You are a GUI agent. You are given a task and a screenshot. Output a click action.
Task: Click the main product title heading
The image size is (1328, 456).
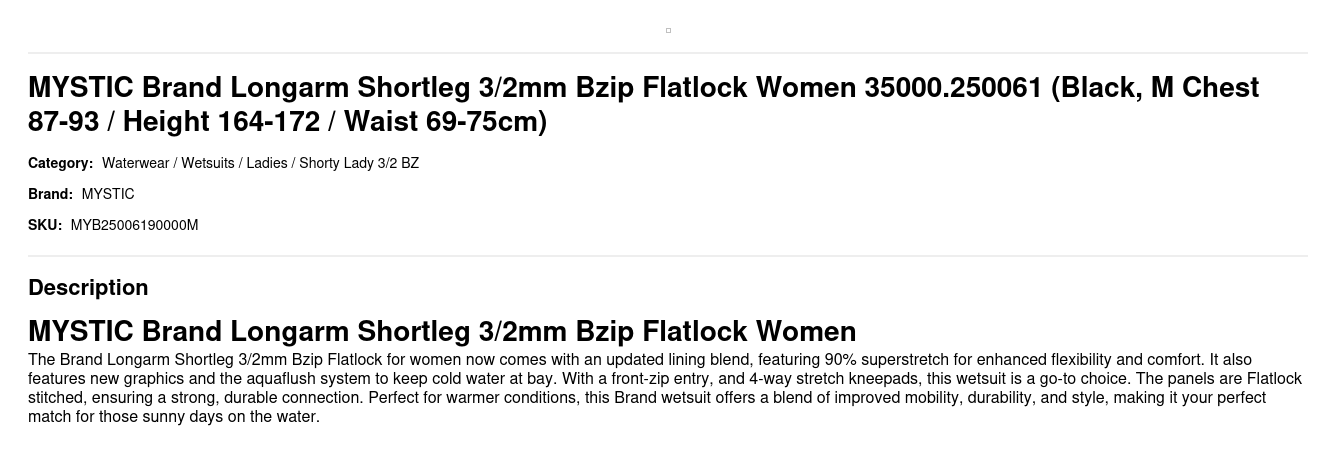pyautogui.click(x=643, y=104)
